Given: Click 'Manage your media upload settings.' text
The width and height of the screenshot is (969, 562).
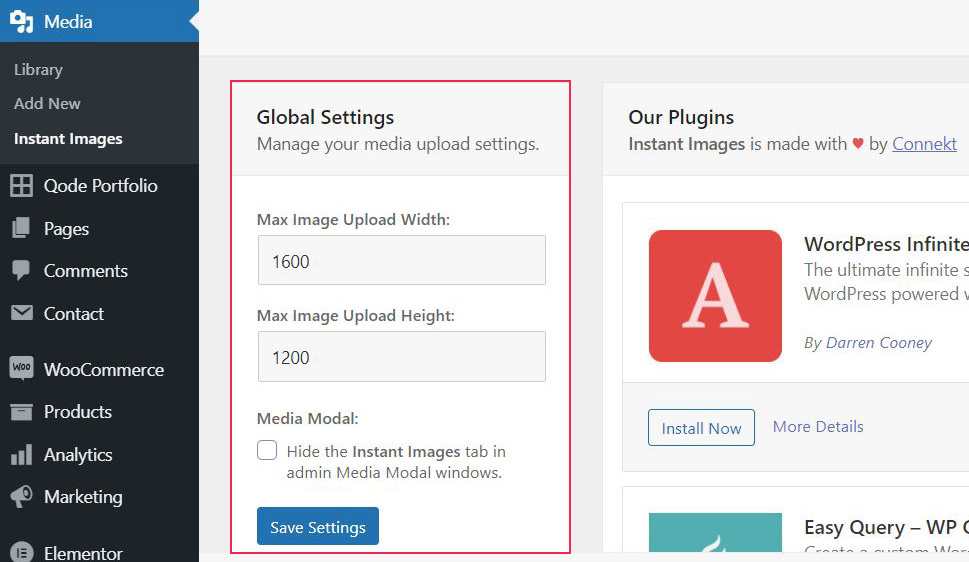Looking at the screenshot, I should click(x=398, y=144).
